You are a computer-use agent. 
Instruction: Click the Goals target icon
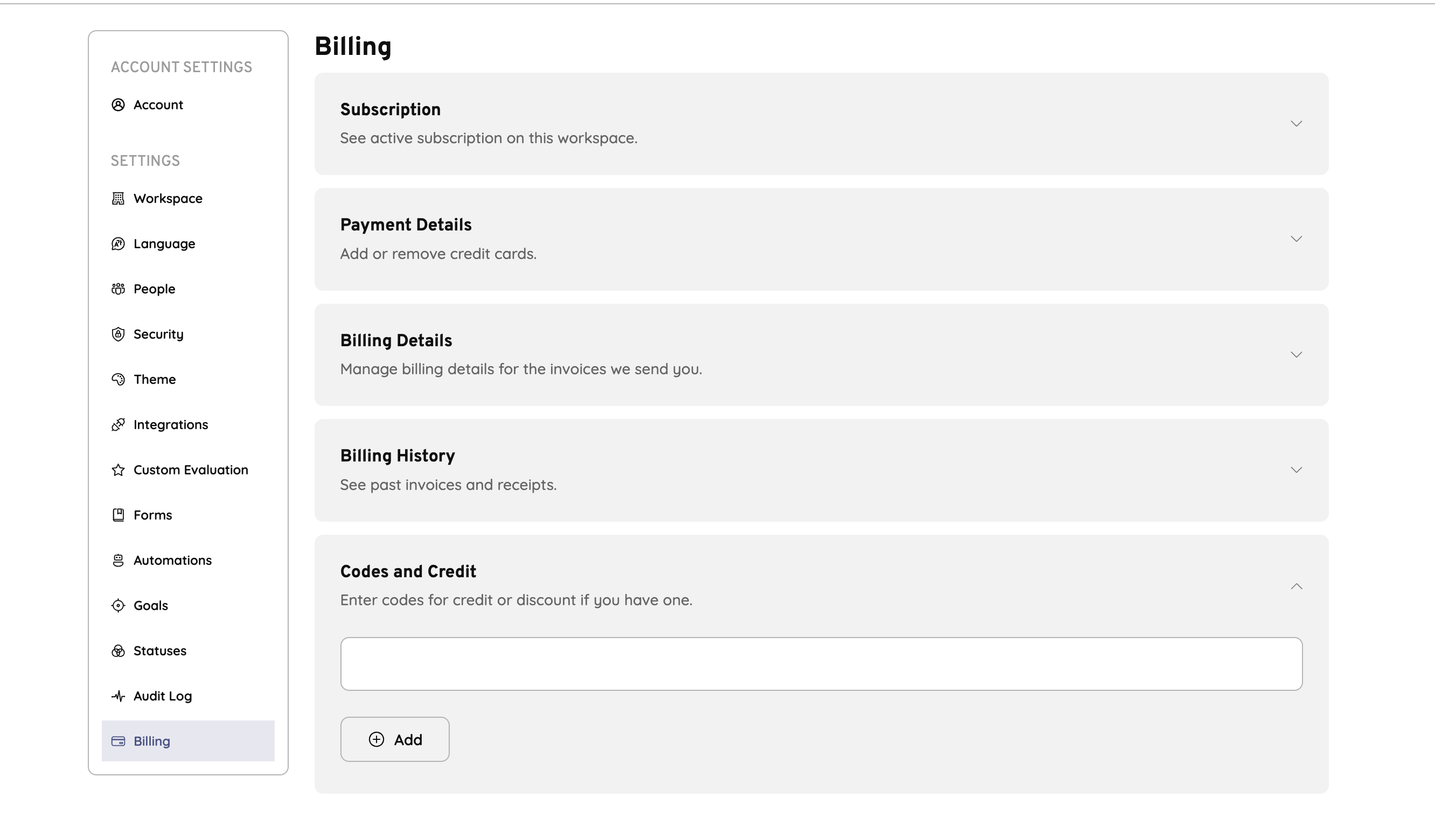point(118,605)
